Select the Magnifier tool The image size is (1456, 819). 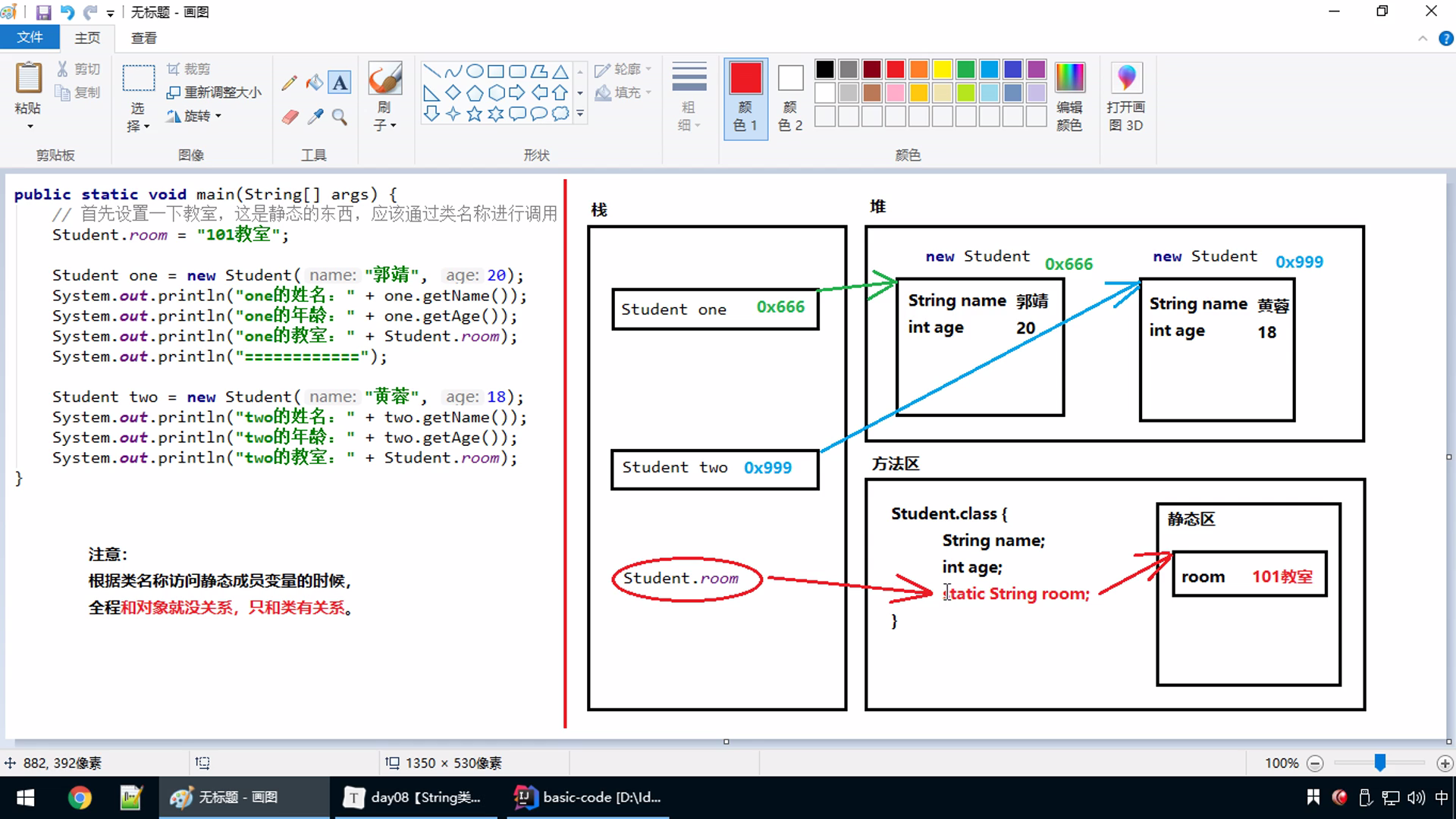(340, 117)
